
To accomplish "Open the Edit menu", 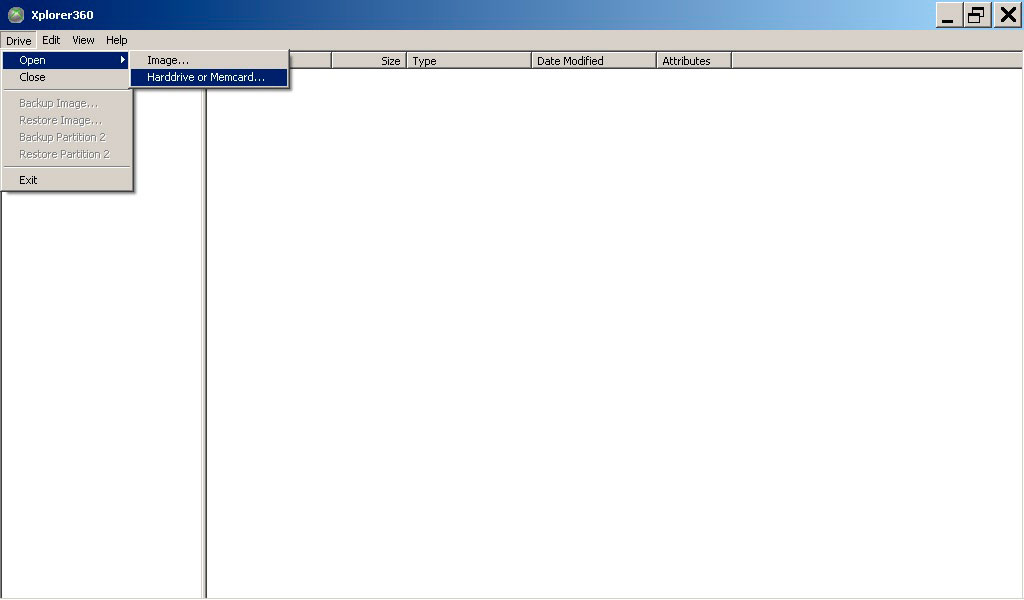I will (51, 40).
